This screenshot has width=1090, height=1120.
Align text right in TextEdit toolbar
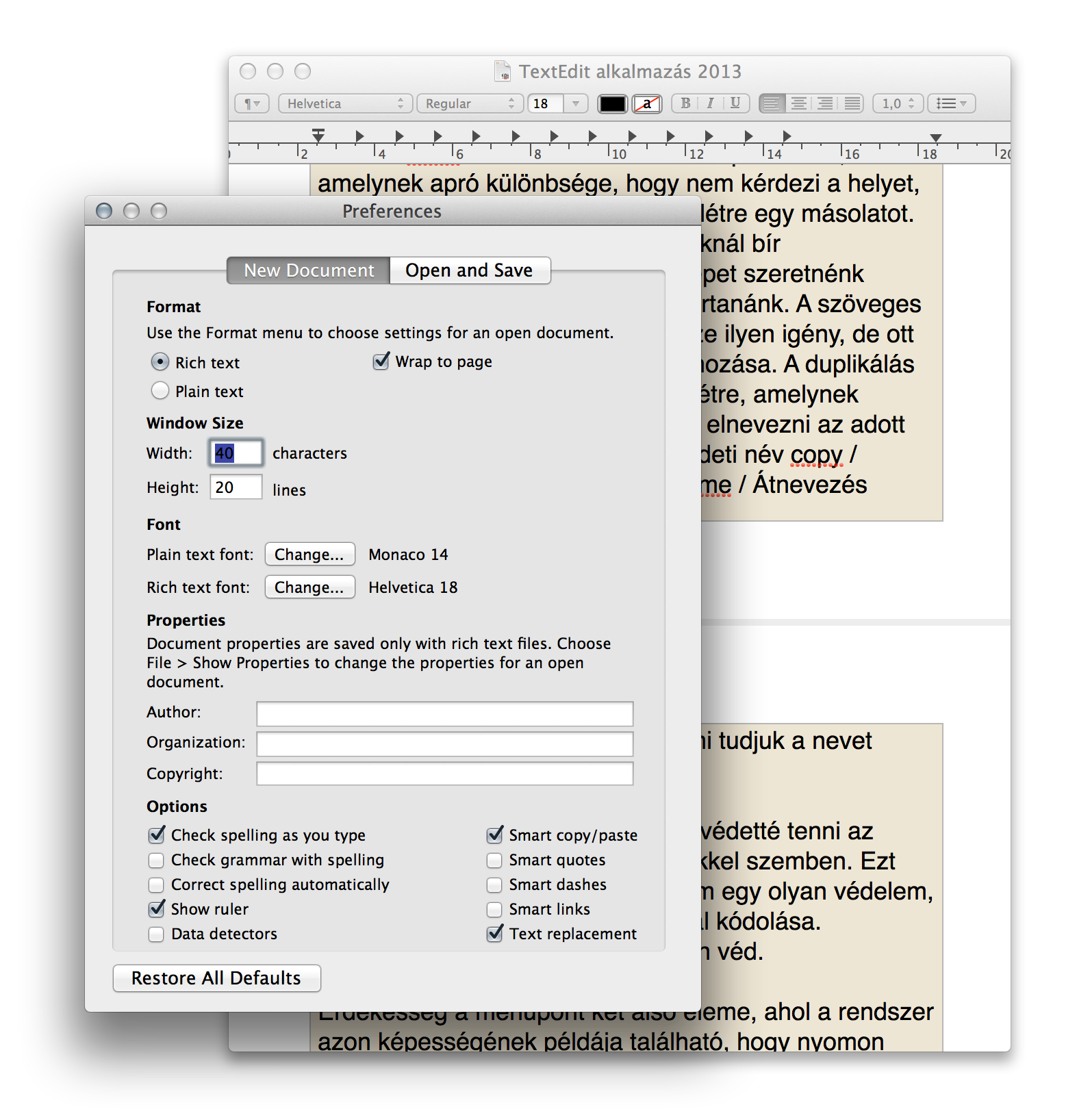tap(825, 103)
